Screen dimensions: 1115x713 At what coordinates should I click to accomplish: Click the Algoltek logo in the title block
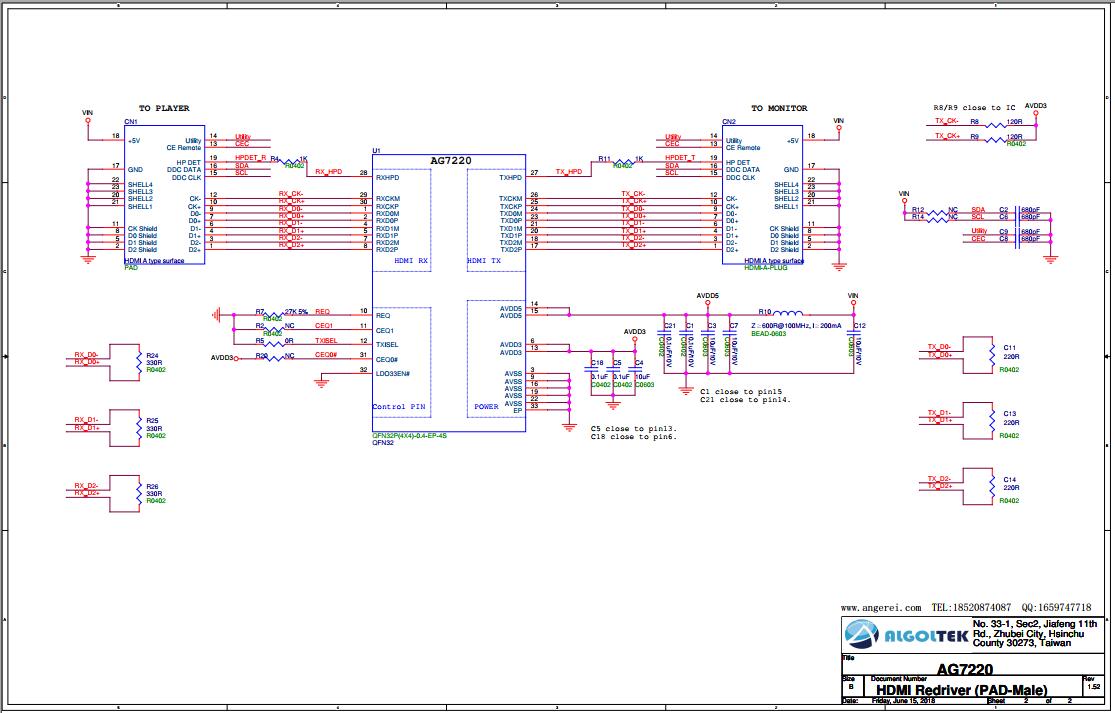(x=906, y=634)
